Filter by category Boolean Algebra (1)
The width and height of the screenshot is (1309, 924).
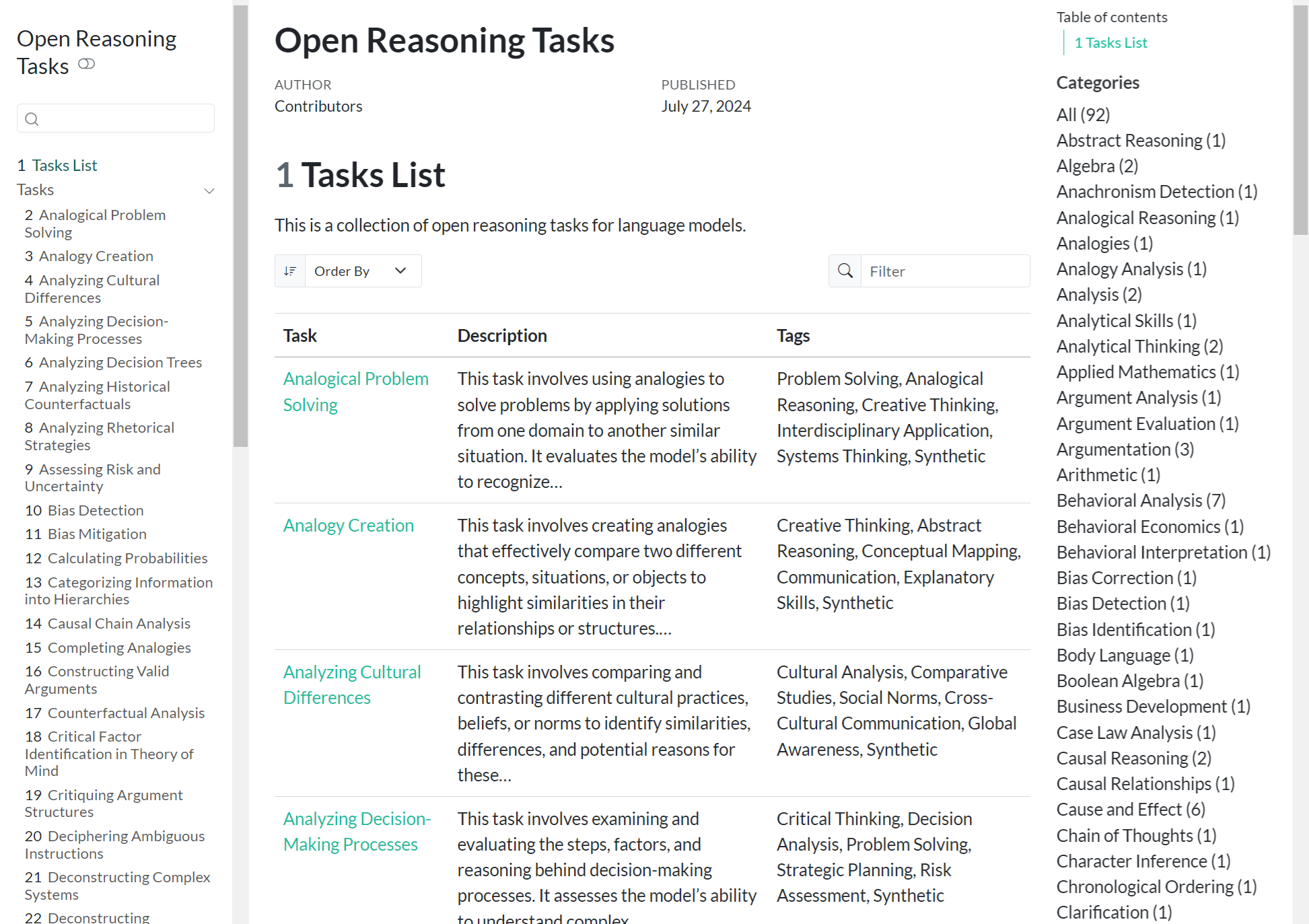coord(1130,680)
